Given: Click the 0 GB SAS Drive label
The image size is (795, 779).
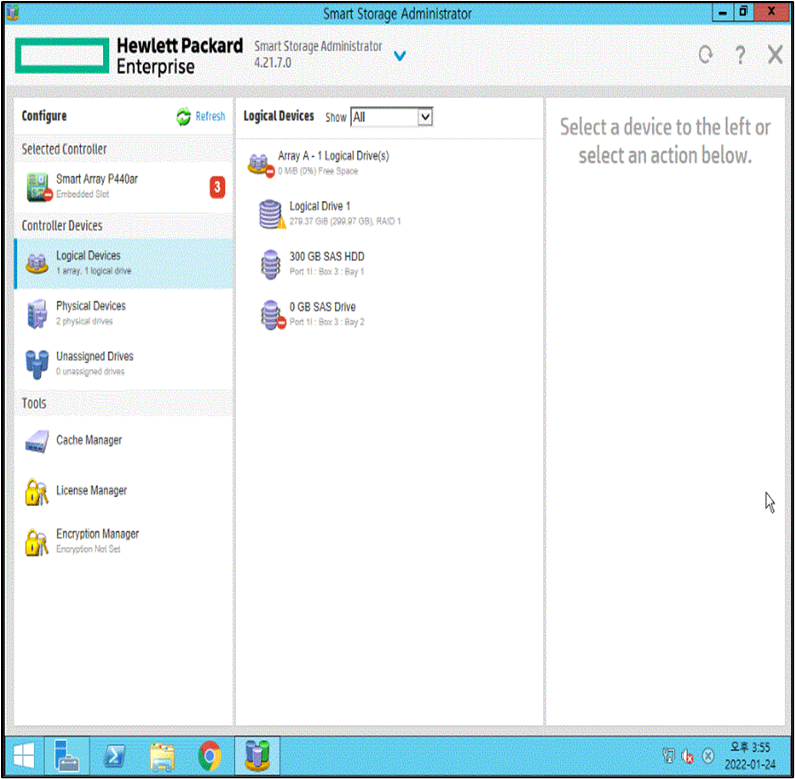Looking at the screenshot, I should tap(322, 307).
